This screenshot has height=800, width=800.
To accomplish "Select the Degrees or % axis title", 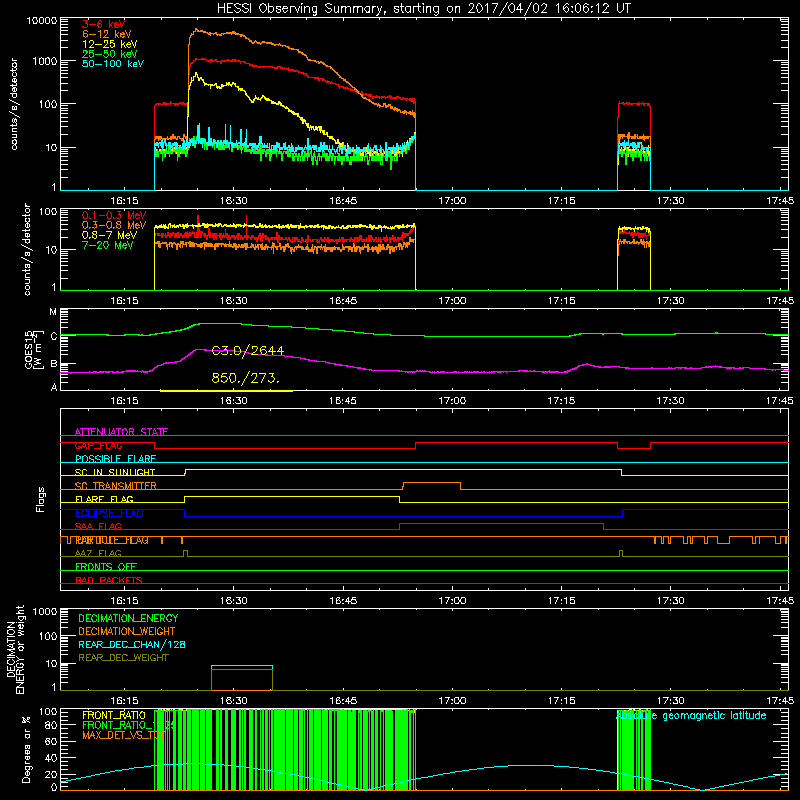I will pyautogui.click(x=26, y=750).
